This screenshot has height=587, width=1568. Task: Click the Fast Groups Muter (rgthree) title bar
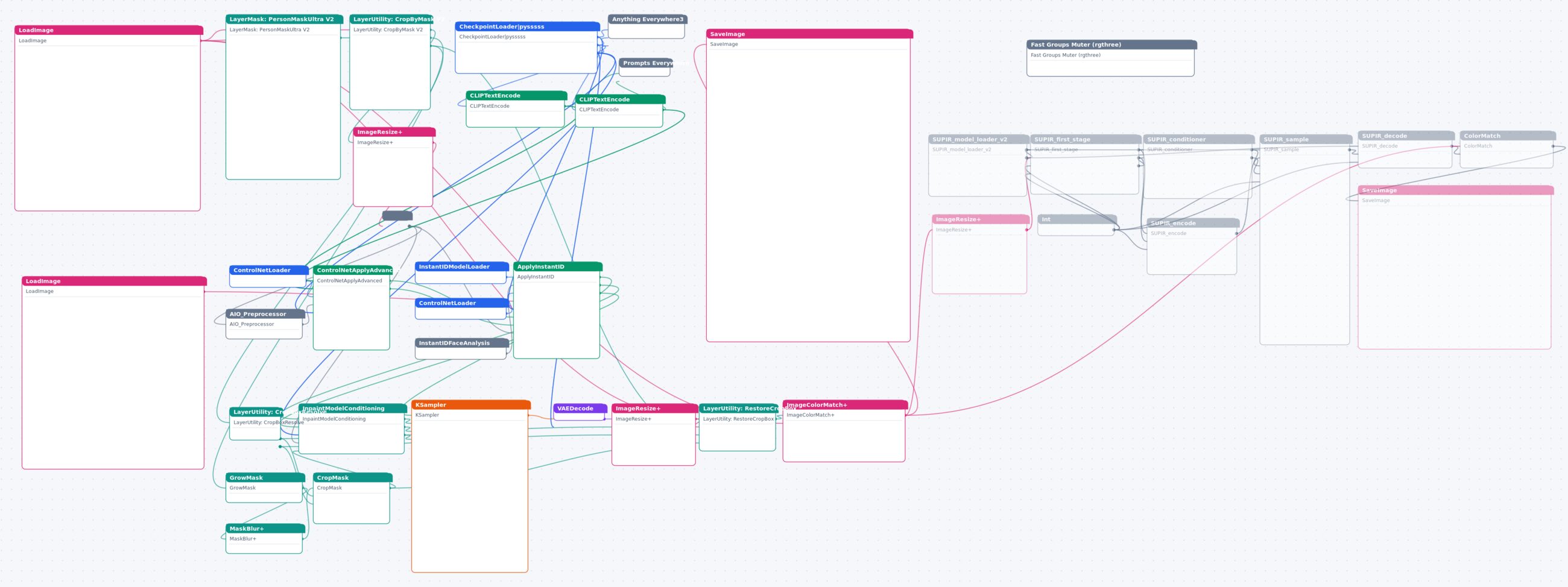(x=1111, y=45)
